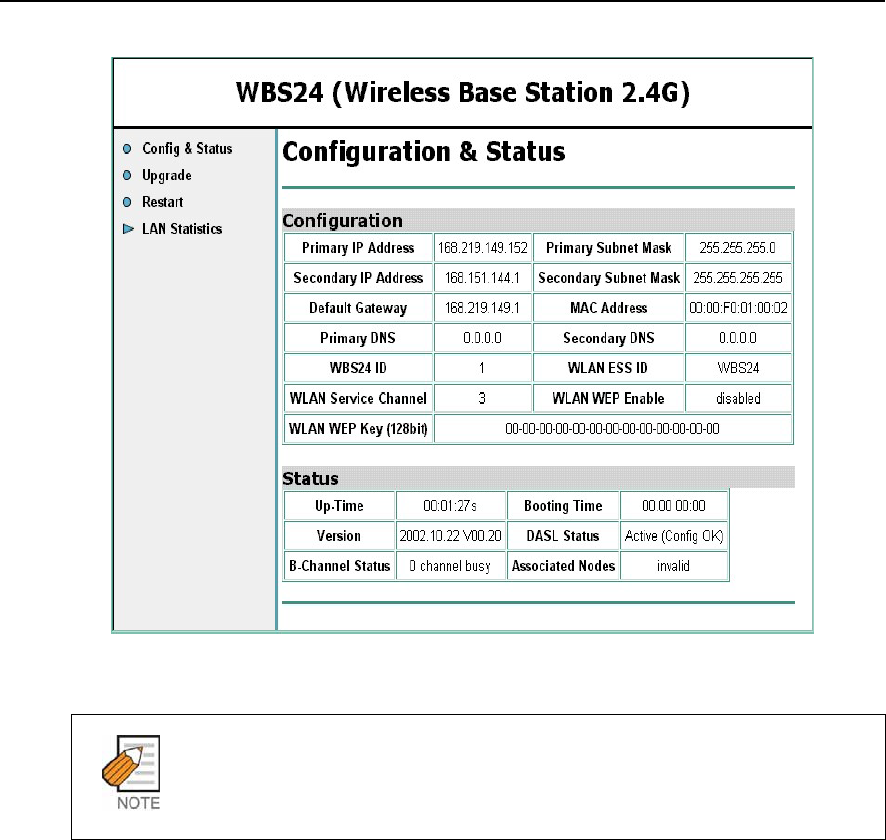The image size is (886, 840).
Task: Select the WBS24 ID label
Action: pos(358,368)
